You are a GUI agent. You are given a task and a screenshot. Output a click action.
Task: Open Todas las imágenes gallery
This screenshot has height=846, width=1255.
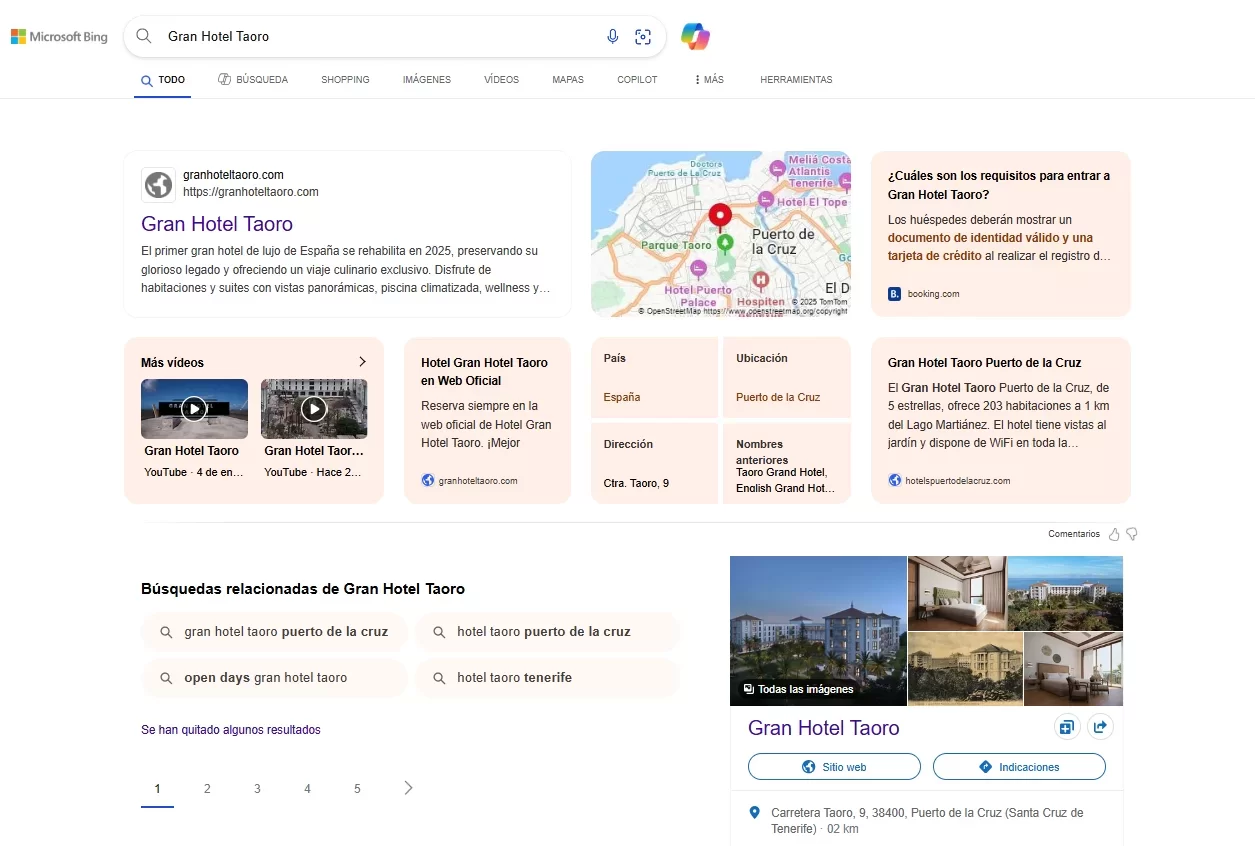pos(798,689)
